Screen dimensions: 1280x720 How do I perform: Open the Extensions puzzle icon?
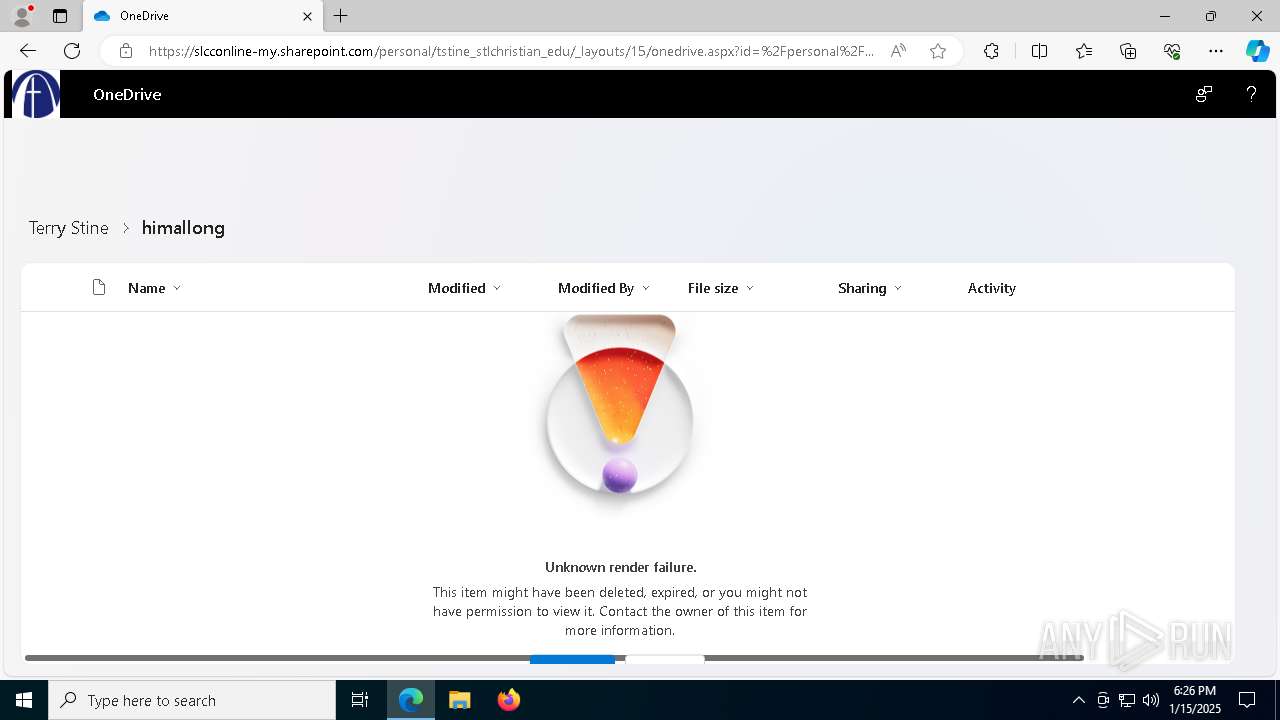pos(991,51)
